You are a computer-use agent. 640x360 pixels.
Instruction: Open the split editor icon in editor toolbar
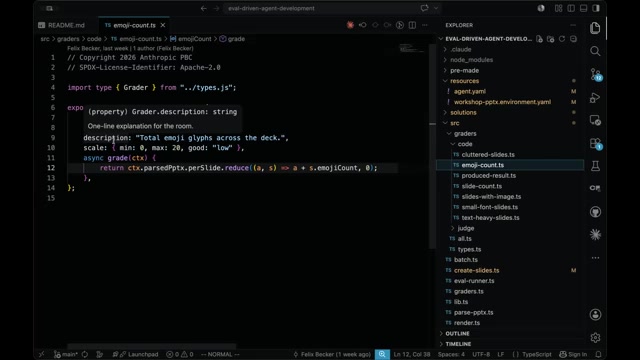412,25
